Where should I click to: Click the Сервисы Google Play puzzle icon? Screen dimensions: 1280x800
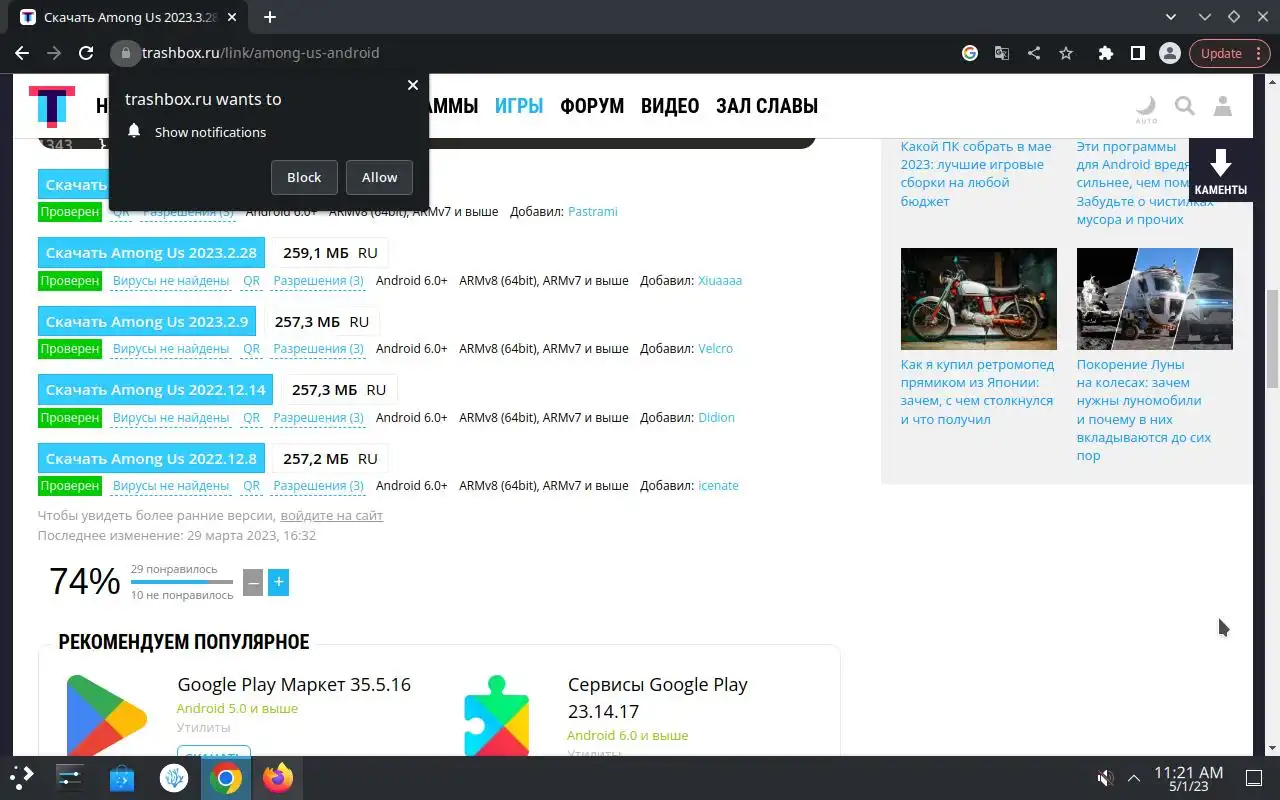point(497,715)
